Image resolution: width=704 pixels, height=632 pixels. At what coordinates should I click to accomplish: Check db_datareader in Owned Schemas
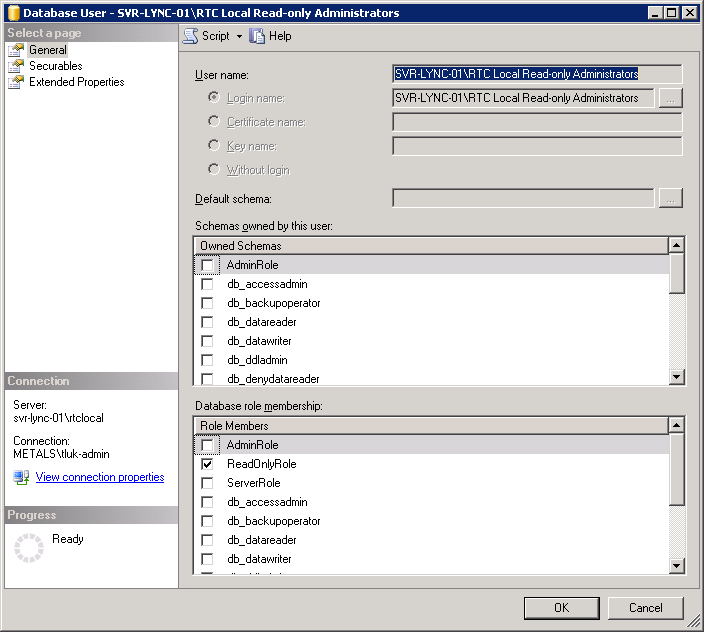(x=207, y=322)
